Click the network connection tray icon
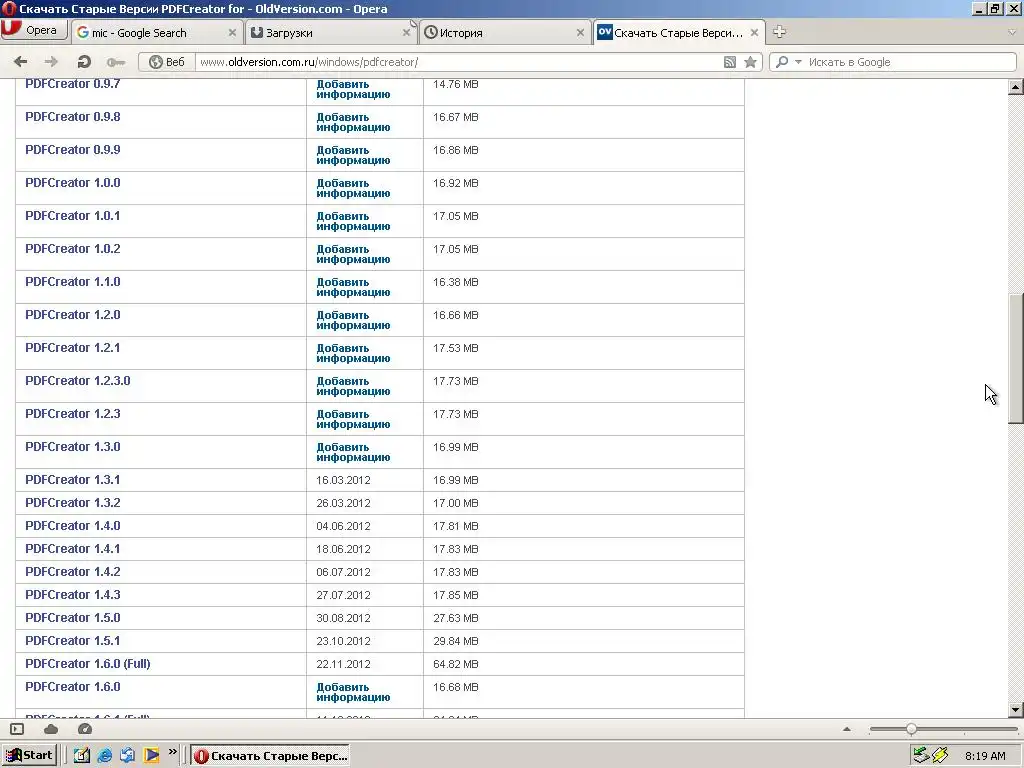The width and height of the screenshot is (1024, 768). [940, 756]
